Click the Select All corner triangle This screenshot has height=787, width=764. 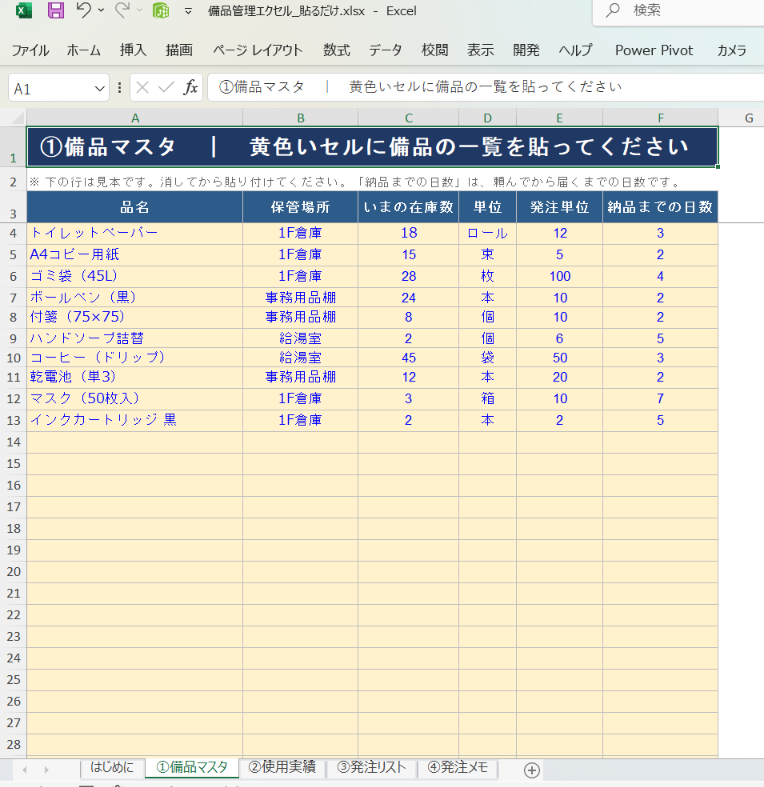(x=17, y=118)
